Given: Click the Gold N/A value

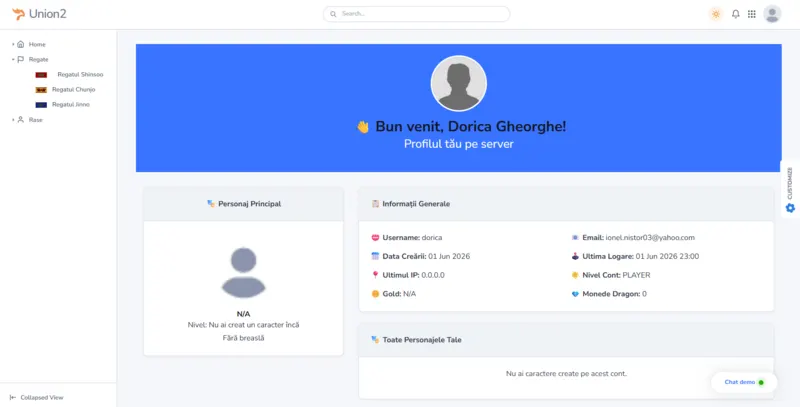Looking at the screenshot, I should tap(409, 294).
